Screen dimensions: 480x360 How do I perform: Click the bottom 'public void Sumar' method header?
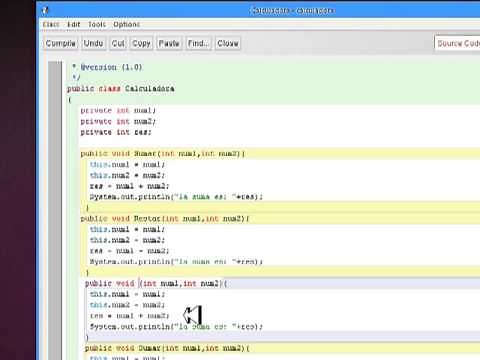click(167, 348)
